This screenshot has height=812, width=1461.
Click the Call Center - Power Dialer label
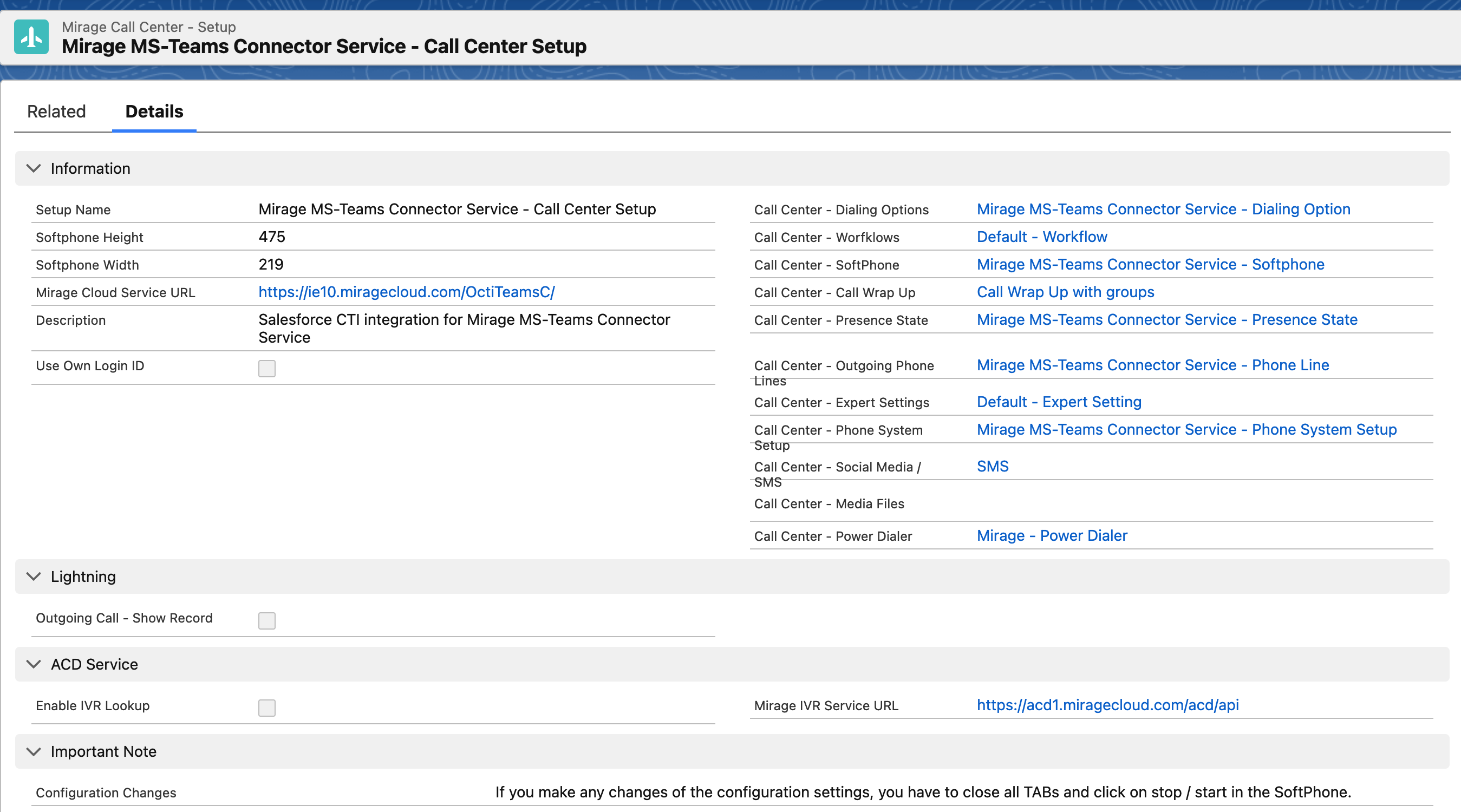[833, 536]
